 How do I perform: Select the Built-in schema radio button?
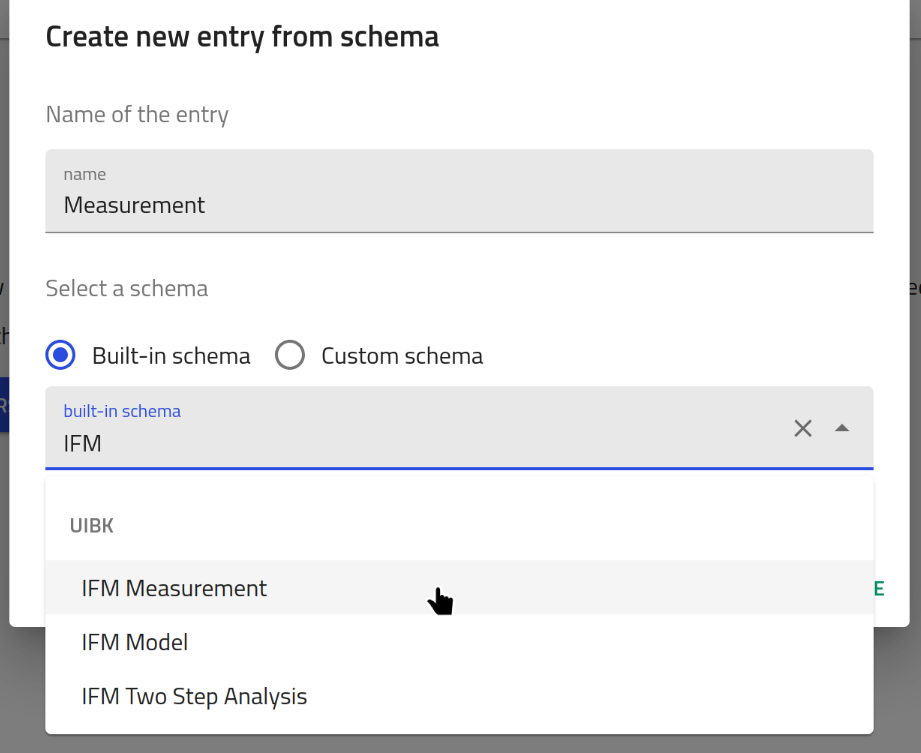(x=61, y=355)
